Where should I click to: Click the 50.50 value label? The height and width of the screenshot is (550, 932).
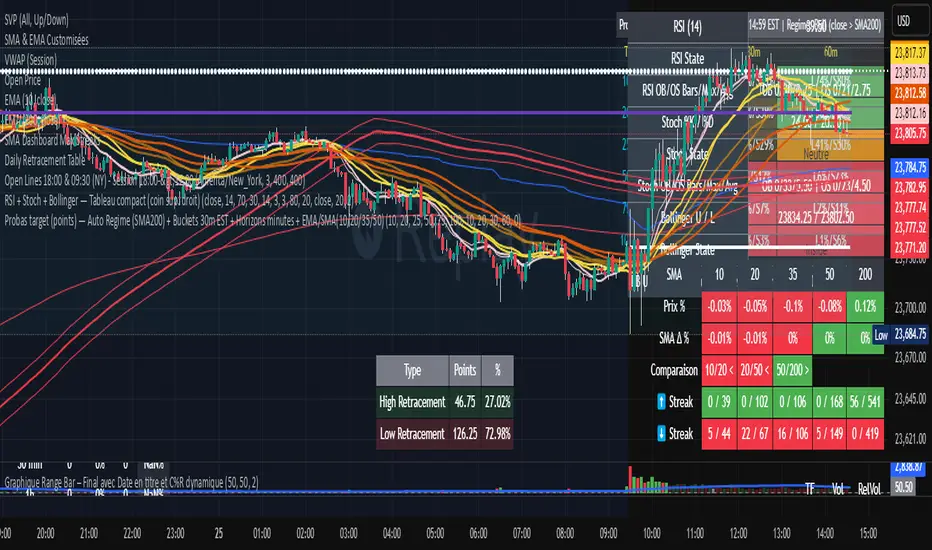903,487
